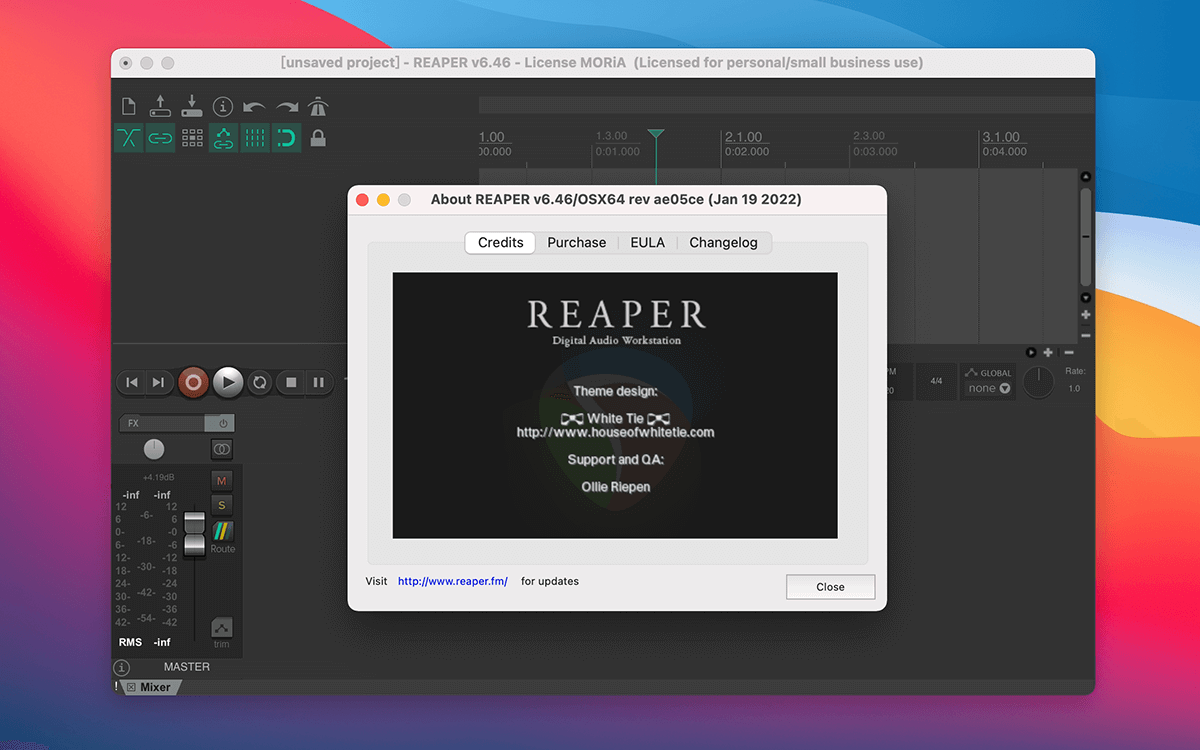Click the Rate value 1.0
The height and width of the screenshot is (750, 1200).
pyautogui.click(x=1074, y=388)
